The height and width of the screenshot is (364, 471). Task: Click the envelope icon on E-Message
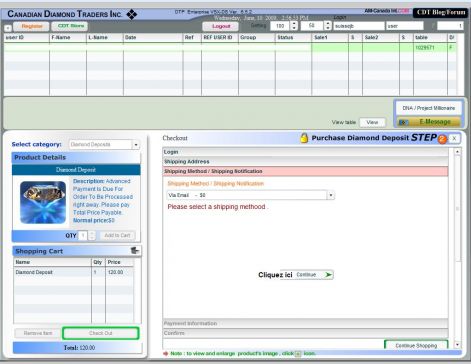(x=403, y=122)
